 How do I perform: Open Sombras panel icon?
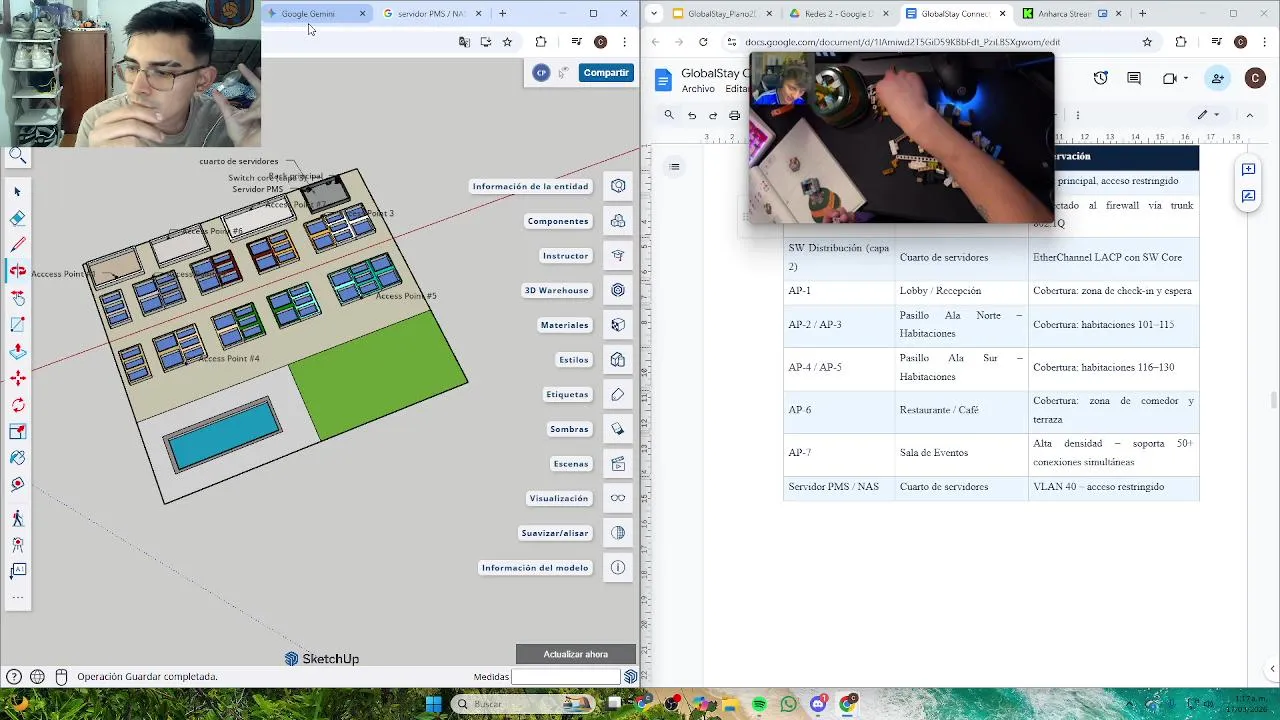click(x=618, y=429)
